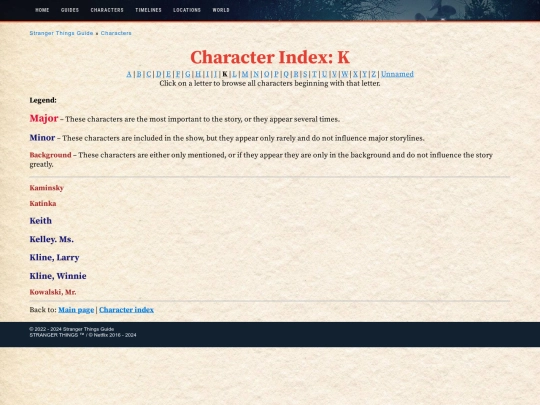Browse characters starting with letter U
The image size is (540, 405).
coord(324,74)
